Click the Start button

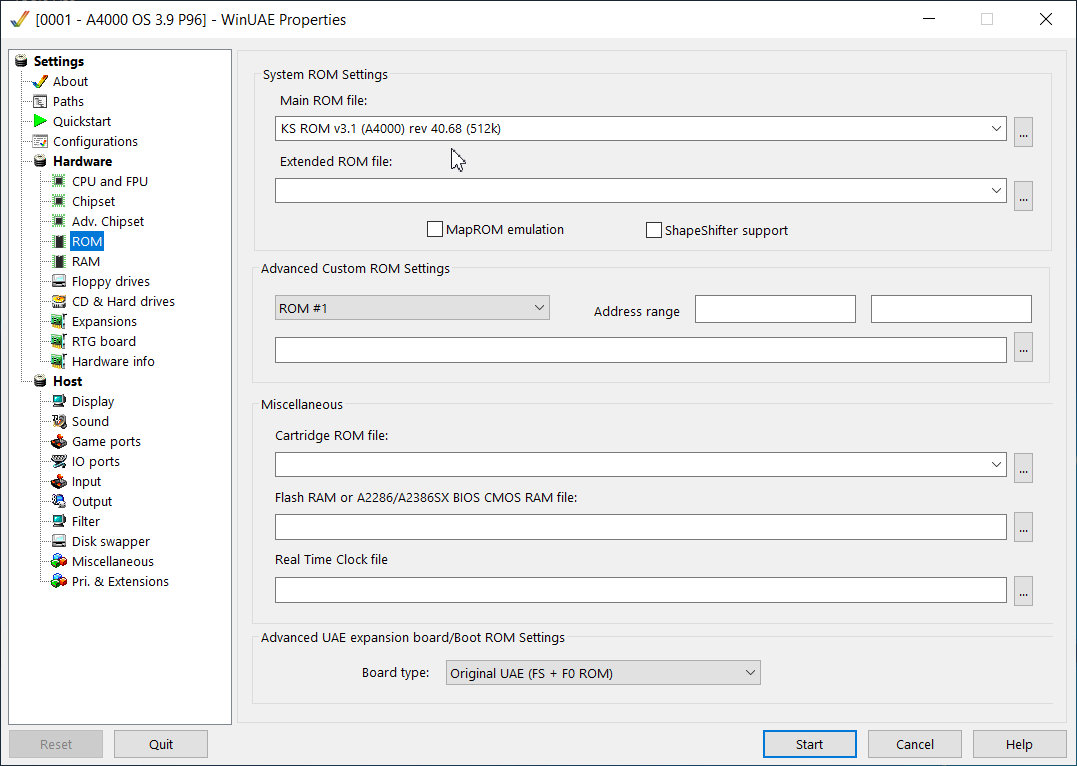809,744
